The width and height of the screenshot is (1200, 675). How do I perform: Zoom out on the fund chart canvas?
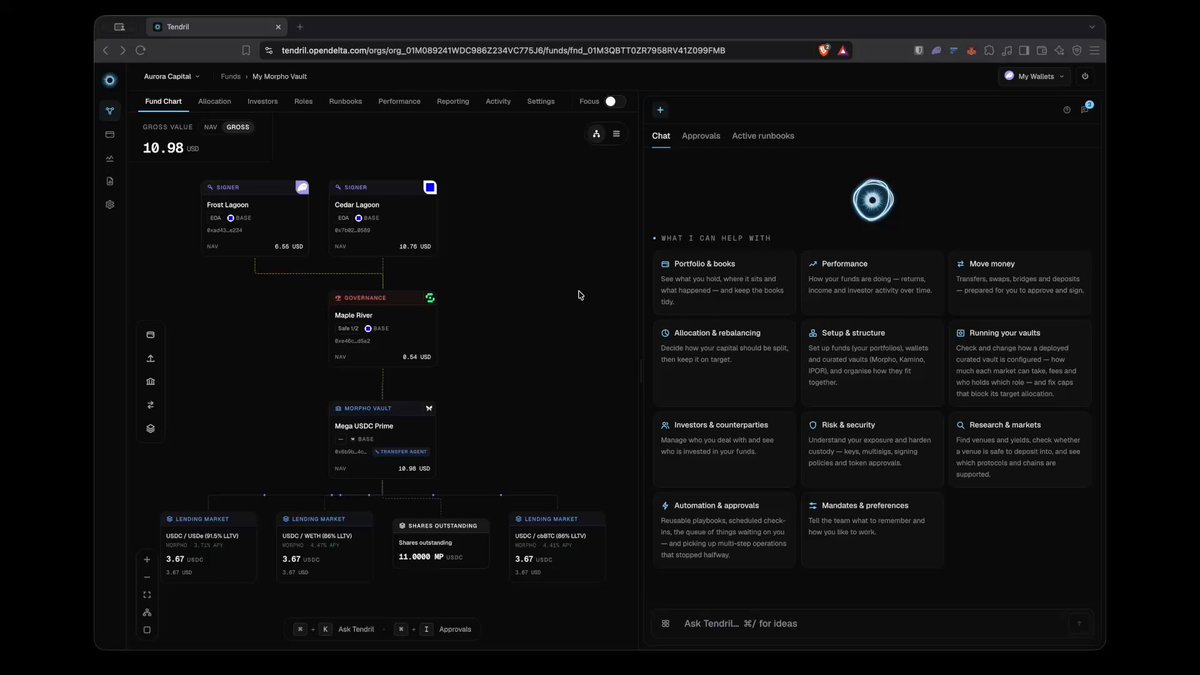pyautogui.click(x=147, y=577)
